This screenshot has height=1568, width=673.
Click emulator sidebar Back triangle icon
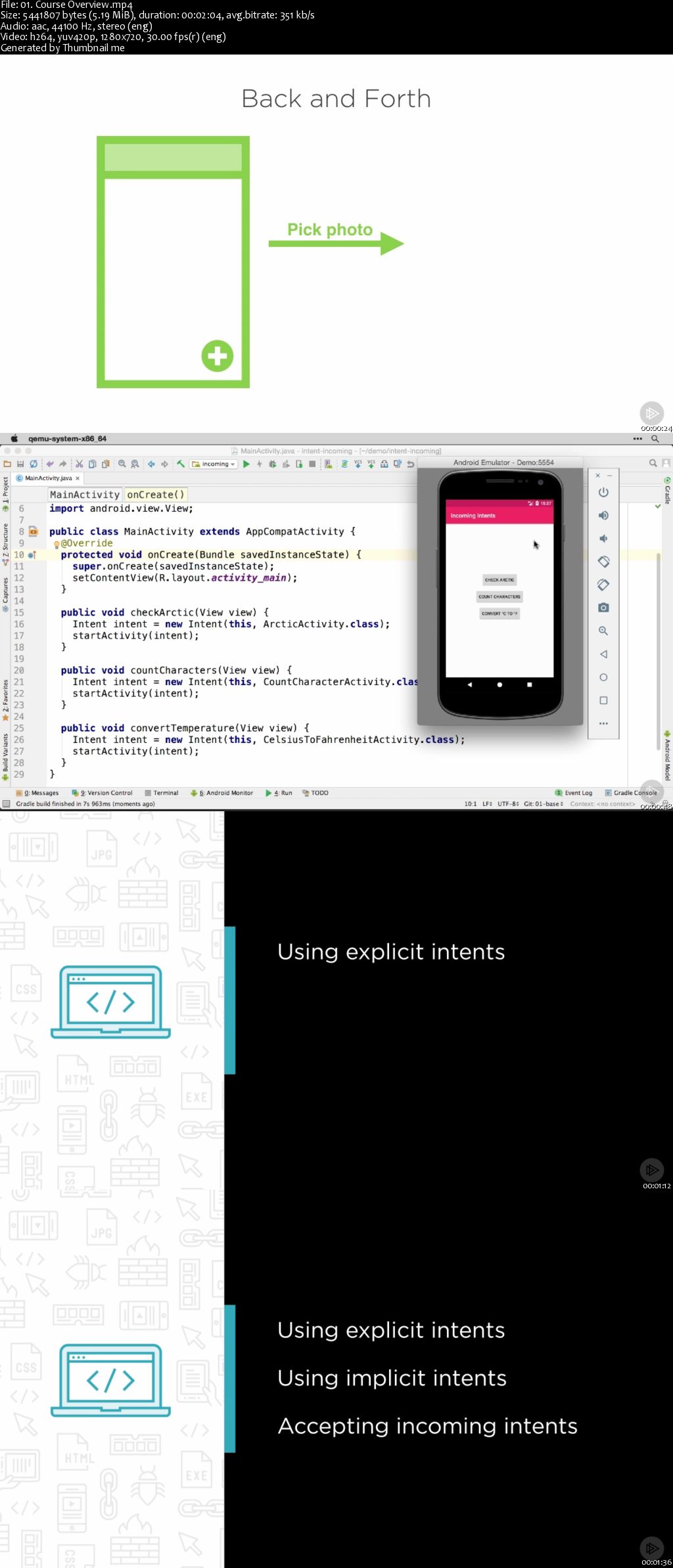[603, 654]
